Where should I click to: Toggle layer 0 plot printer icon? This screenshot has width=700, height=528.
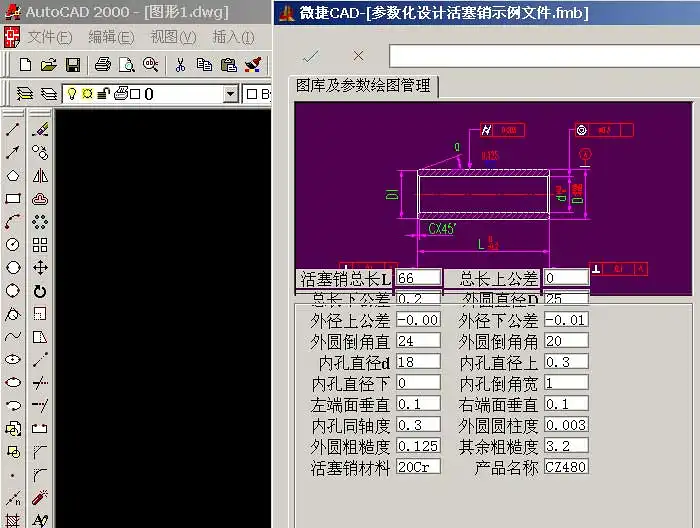tap(121, 93)
